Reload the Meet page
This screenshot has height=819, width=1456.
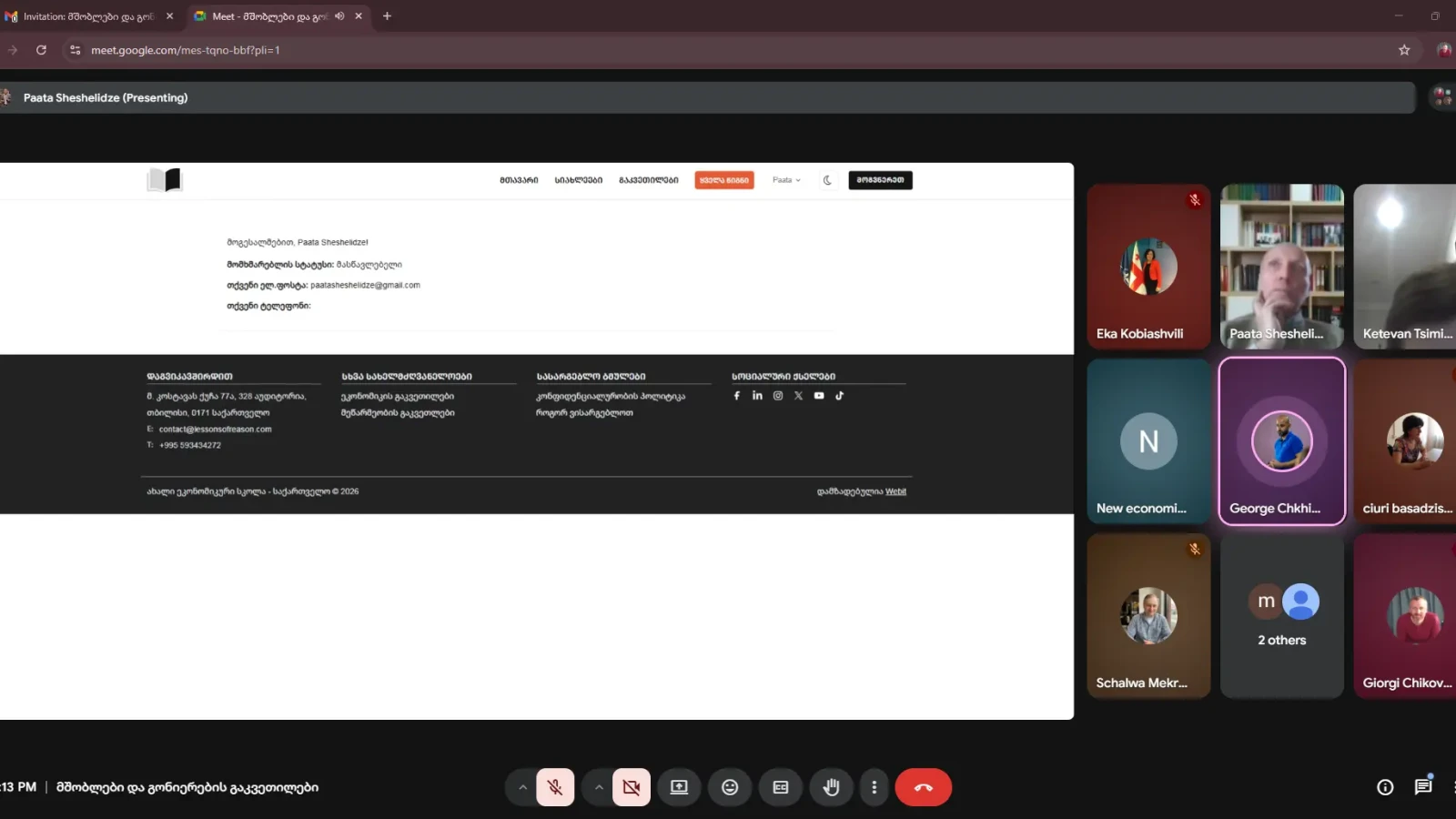click(41, 50)
